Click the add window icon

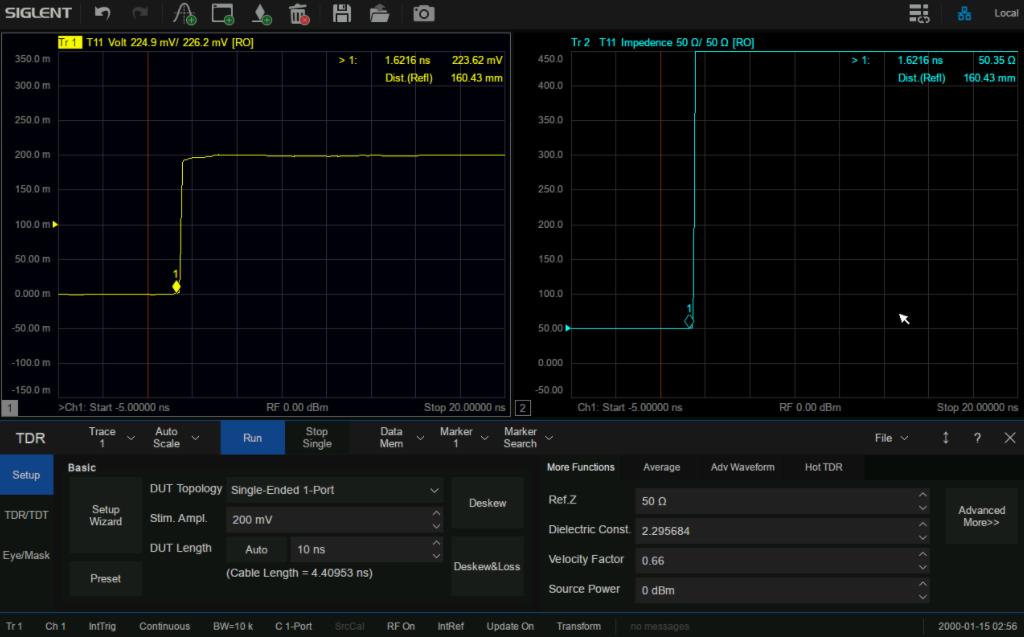[x=222, y=13]
